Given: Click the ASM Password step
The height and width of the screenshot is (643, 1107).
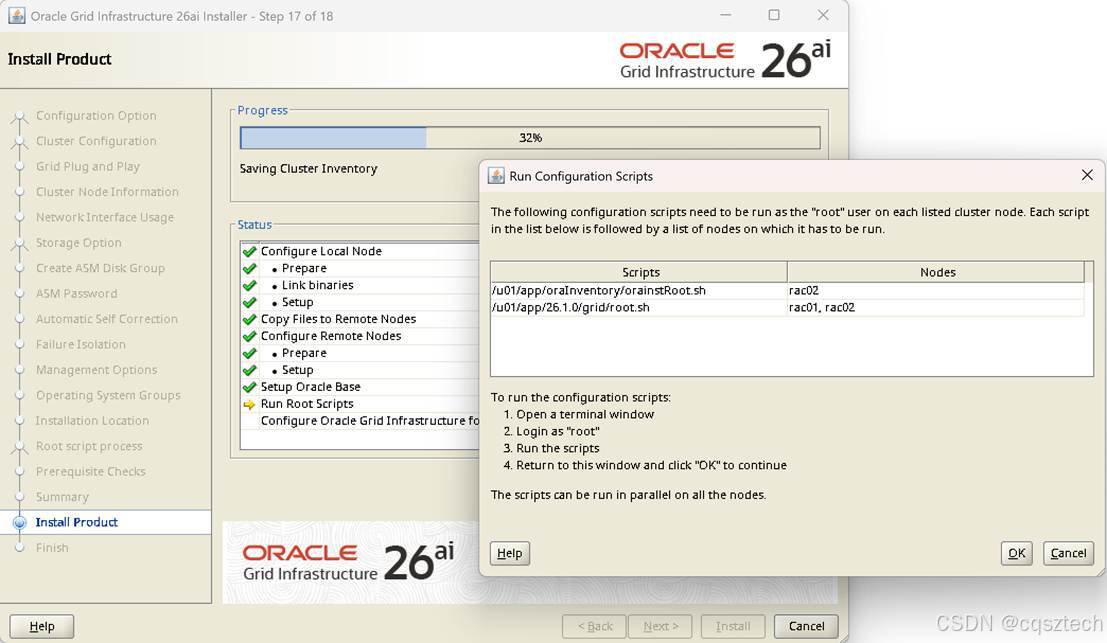Looking at the screenshot, I should pos(76,293).
